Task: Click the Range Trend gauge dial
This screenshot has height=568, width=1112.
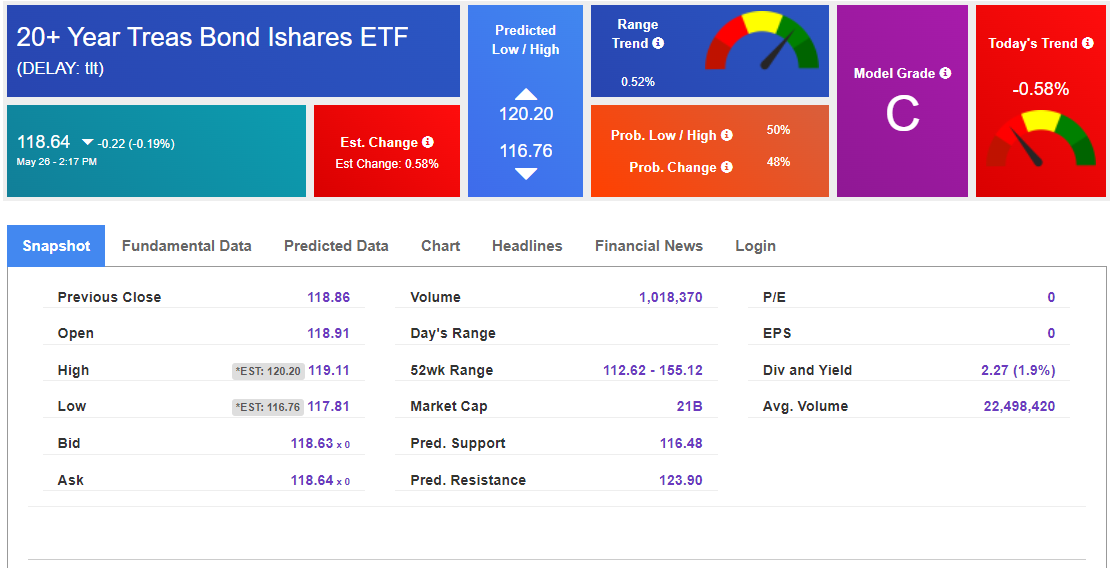Action: click(x=762, y=45)
